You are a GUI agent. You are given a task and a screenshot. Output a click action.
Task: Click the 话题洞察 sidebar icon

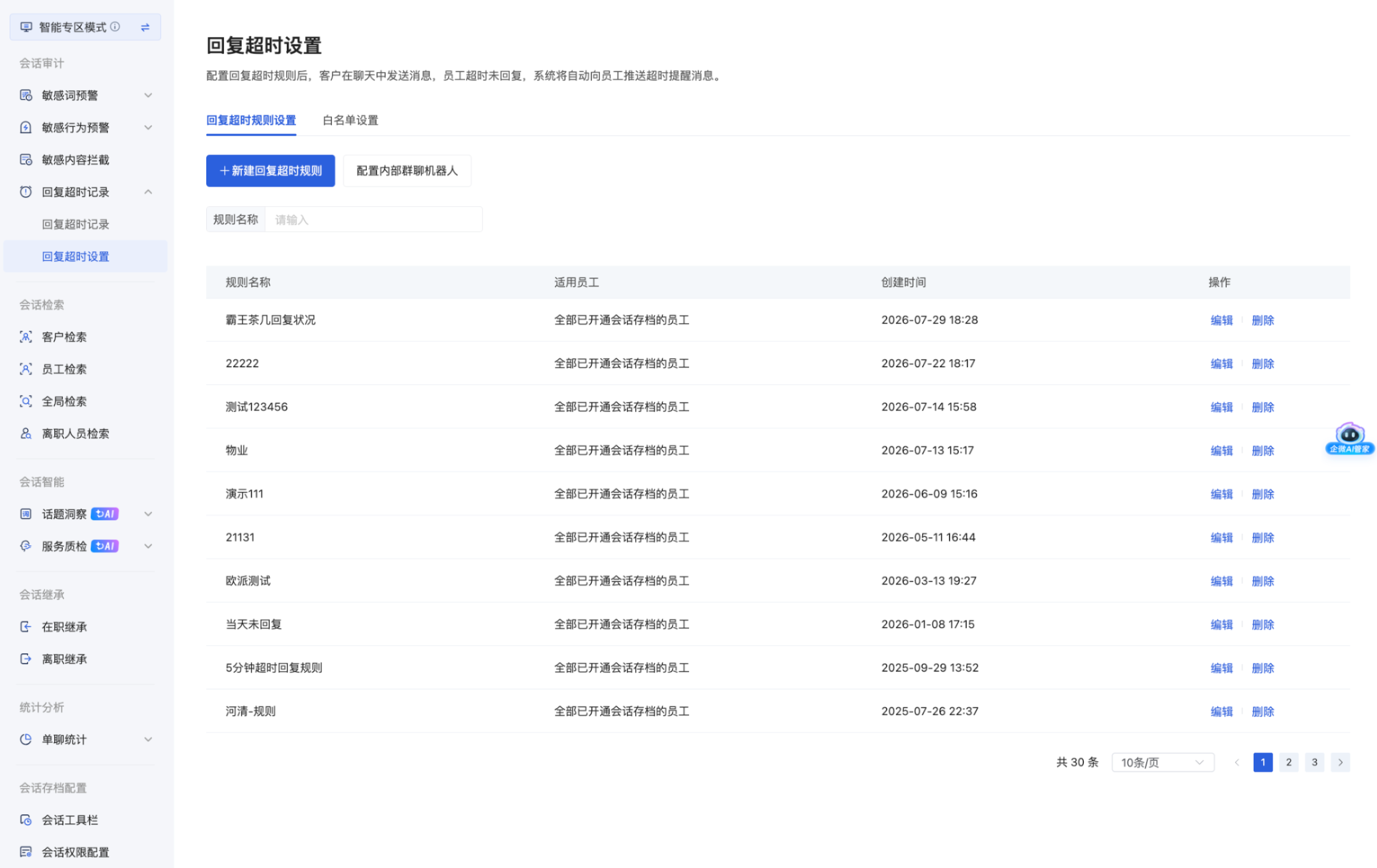click(x=26, y=514)
